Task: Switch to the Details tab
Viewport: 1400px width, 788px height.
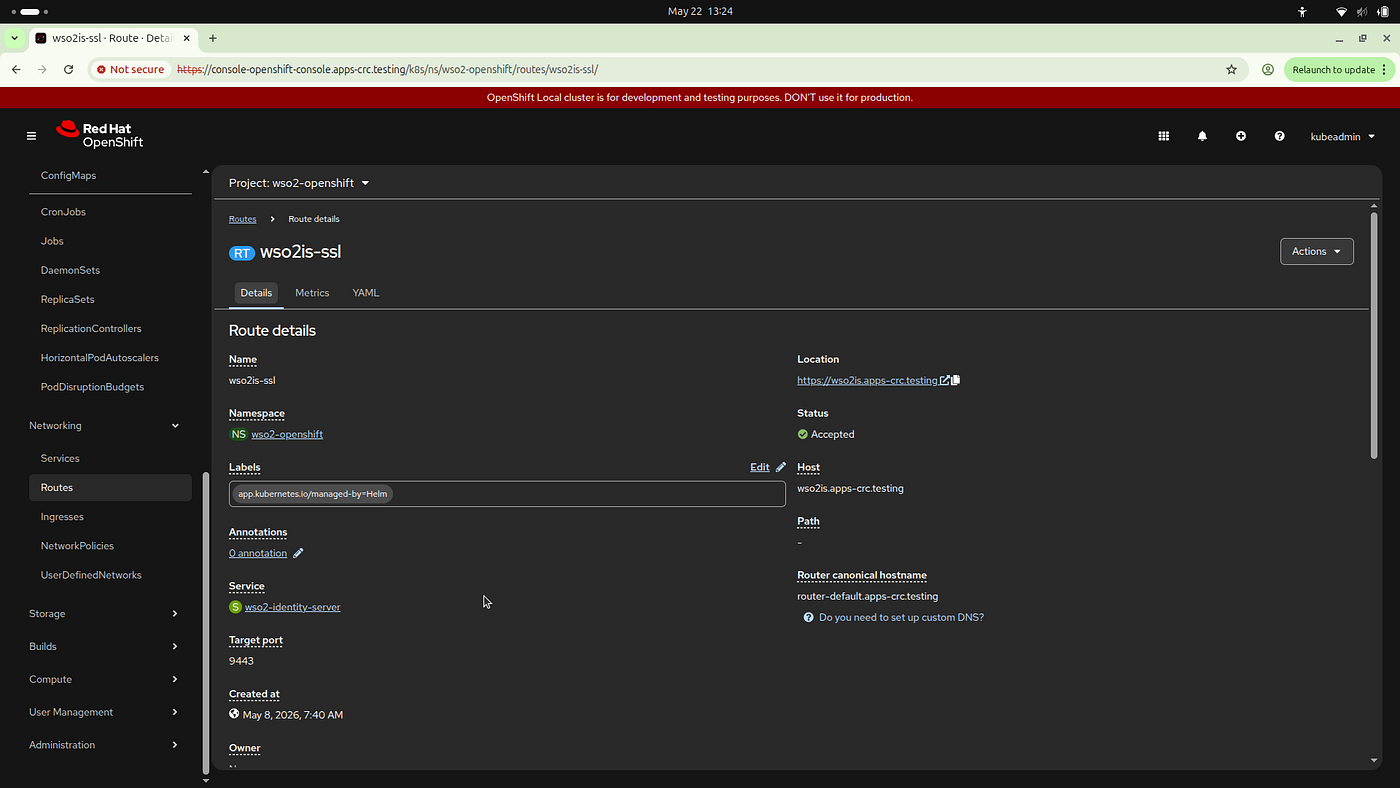Action: pyautogui.click(x=256, y=293)
